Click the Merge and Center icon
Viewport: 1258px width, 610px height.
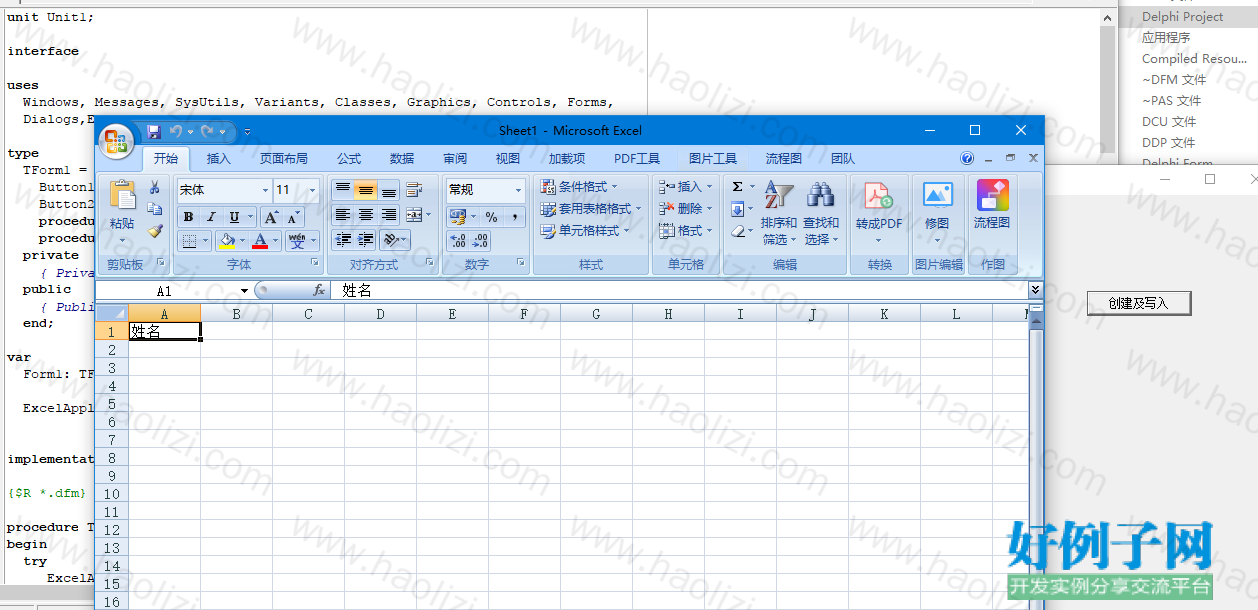coord(414,215)
